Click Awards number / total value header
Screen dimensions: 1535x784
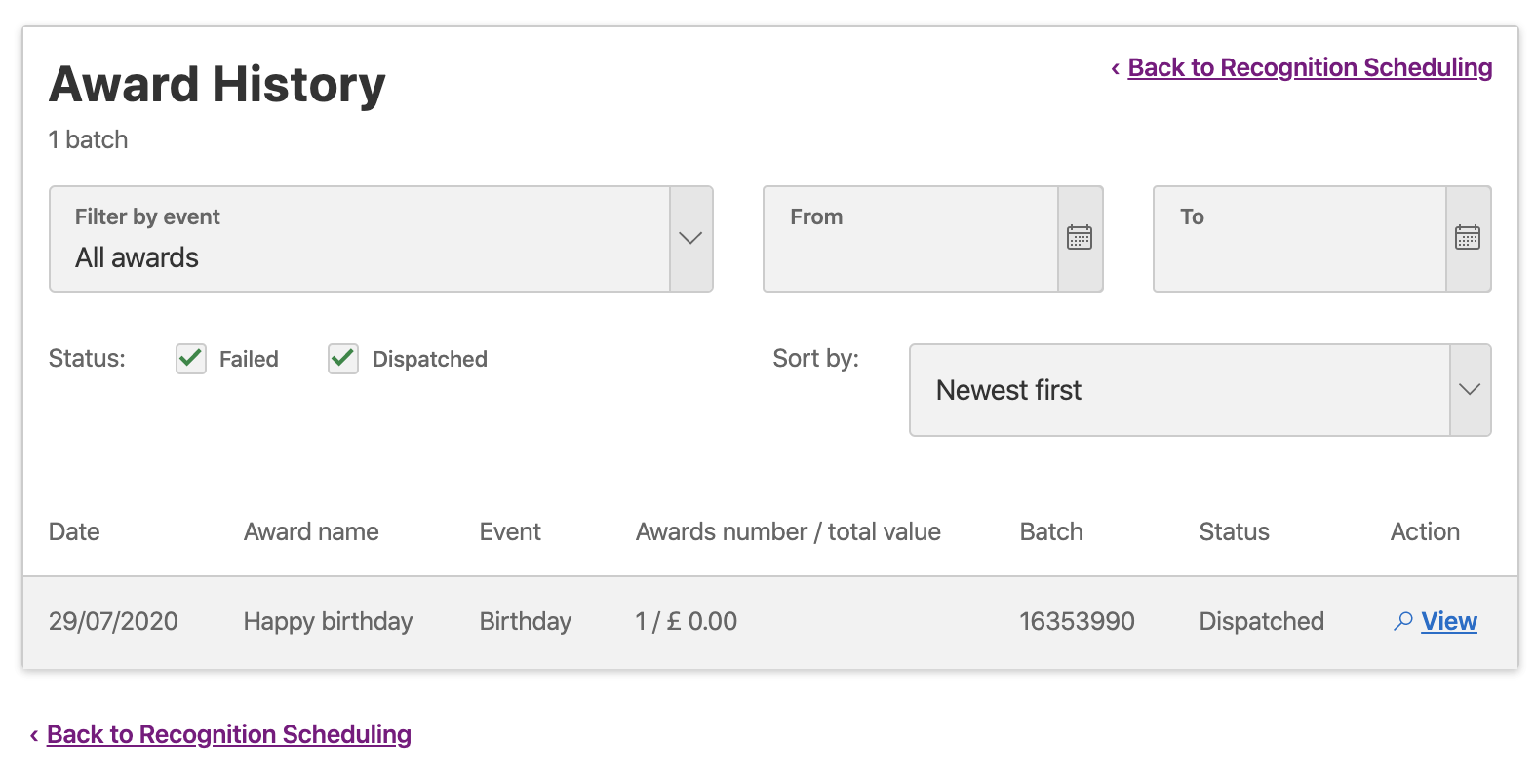click(788, 531)
